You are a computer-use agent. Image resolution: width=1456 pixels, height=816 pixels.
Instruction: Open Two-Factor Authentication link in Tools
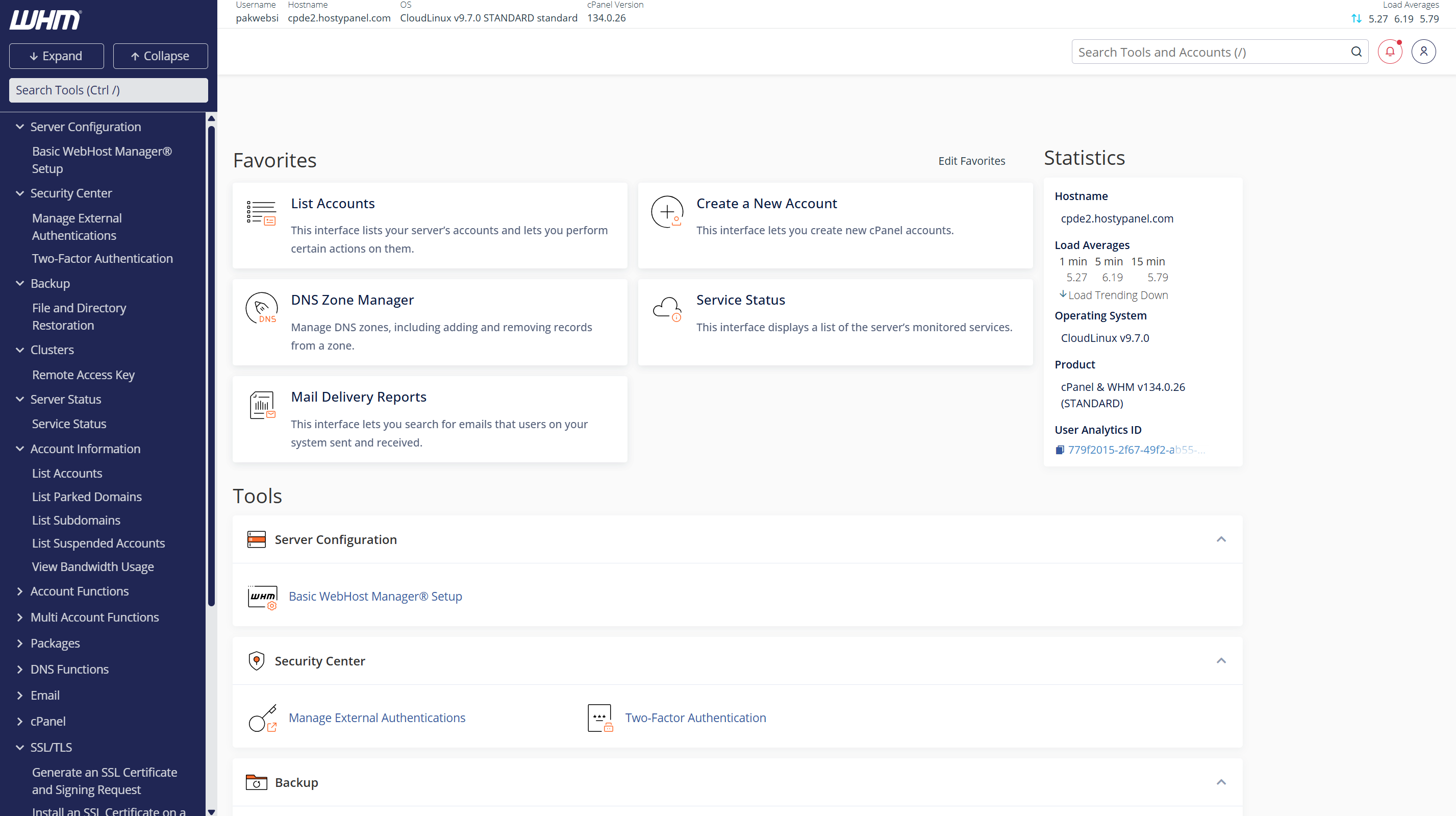(x=695, y=718)
